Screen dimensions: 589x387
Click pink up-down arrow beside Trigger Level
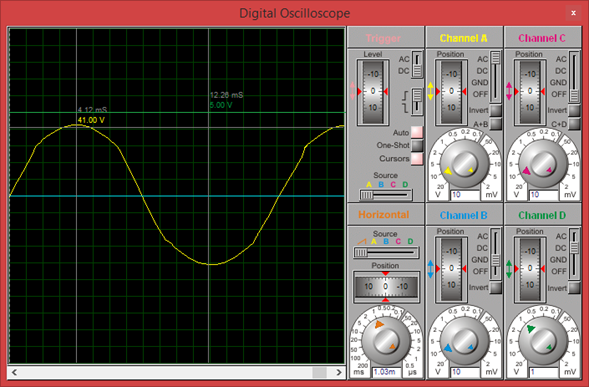[x=352, y=91]
